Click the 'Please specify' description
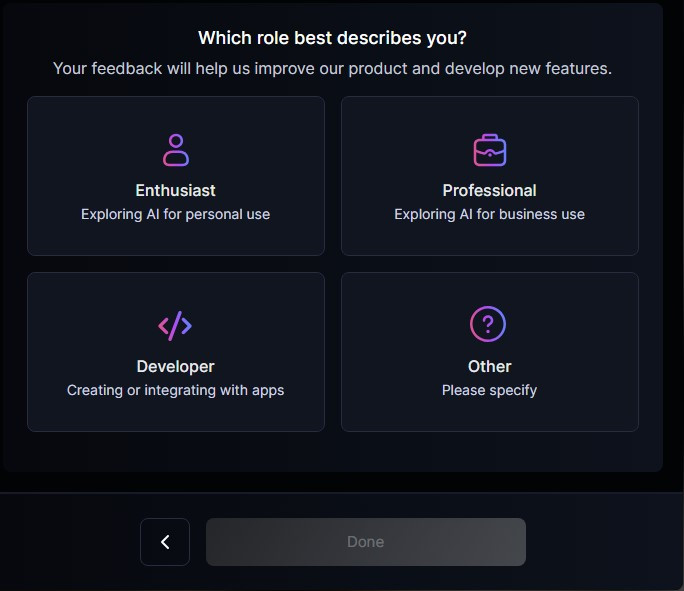This screenshot has height=591, width=684. pos(489,390)
